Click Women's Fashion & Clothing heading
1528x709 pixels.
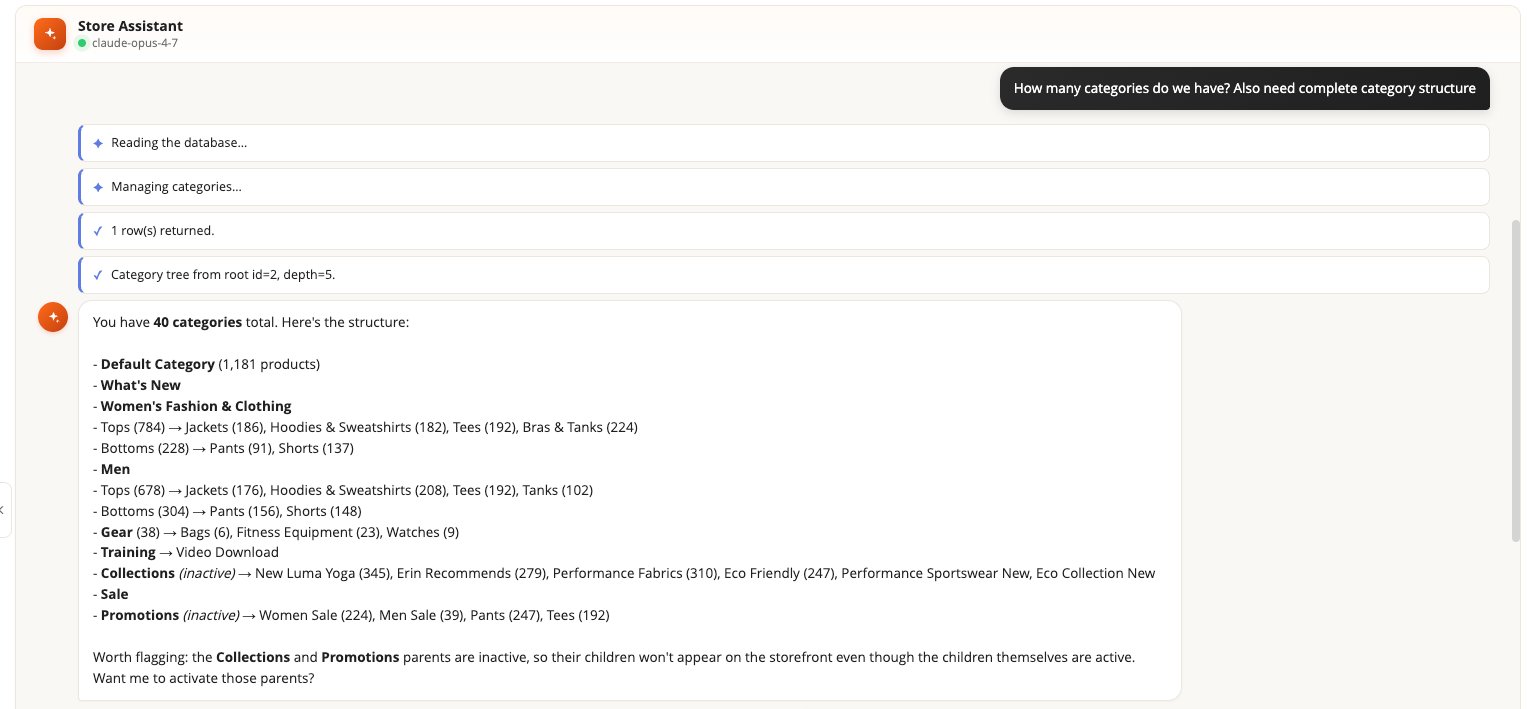tap(192, 406)
